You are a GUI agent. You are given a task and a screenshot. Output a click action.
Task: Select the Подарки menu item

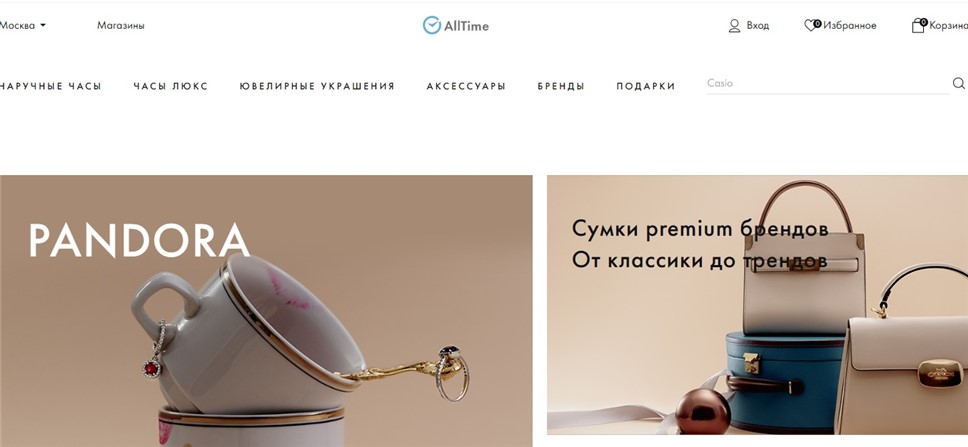pos(646,86)
